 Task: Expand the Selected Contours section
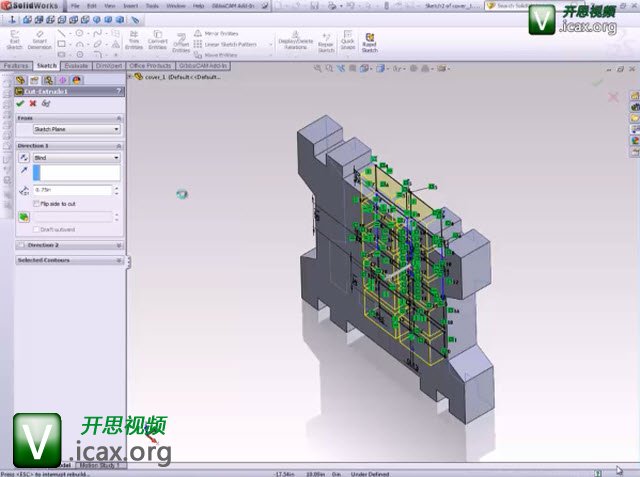[x=119, y=260]
